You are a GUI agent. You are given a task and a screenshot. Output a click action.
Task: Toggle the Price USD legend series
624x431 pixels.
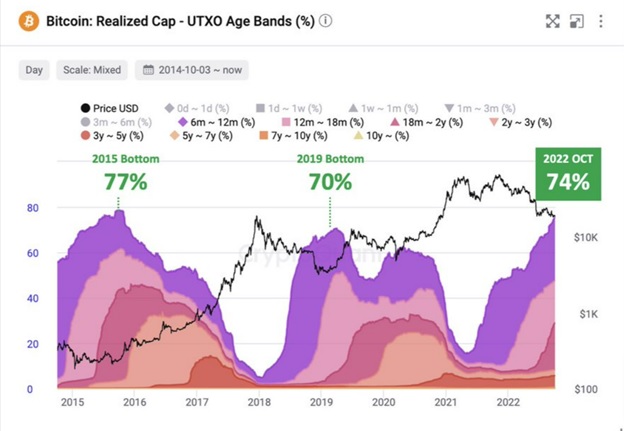click(109, 108)
